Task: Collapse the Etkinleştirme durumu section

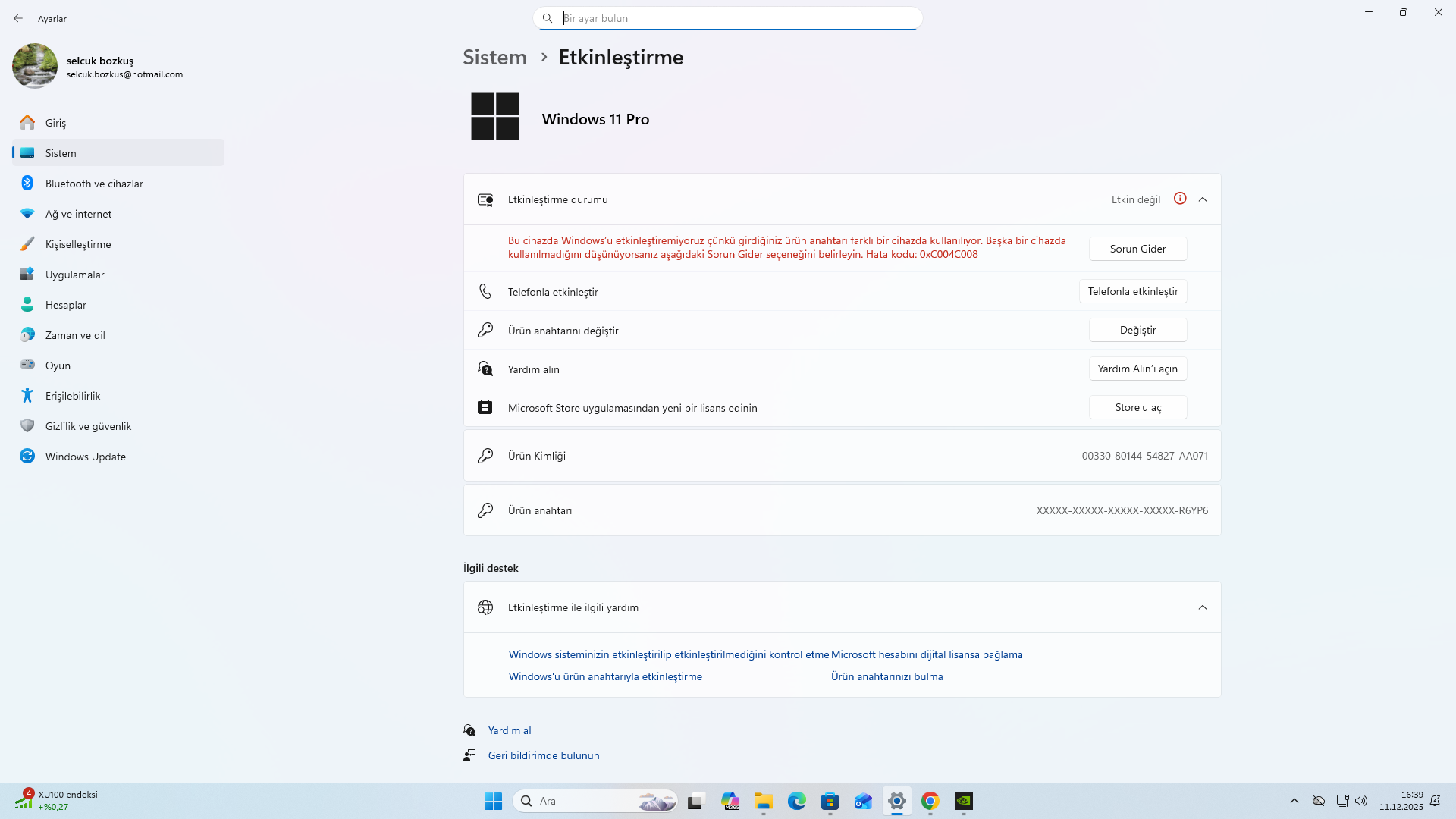Action: [1203, 199]
